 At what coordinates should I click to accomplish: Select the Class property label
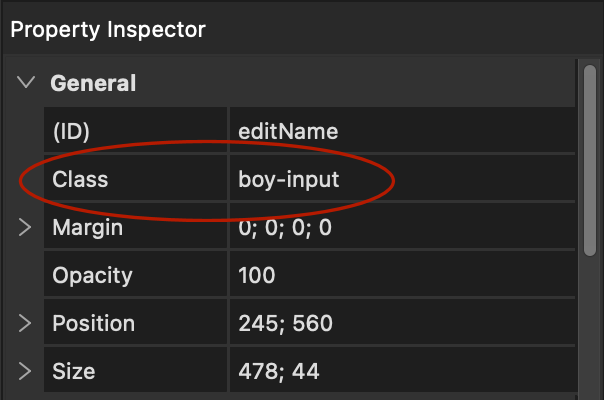80,180
